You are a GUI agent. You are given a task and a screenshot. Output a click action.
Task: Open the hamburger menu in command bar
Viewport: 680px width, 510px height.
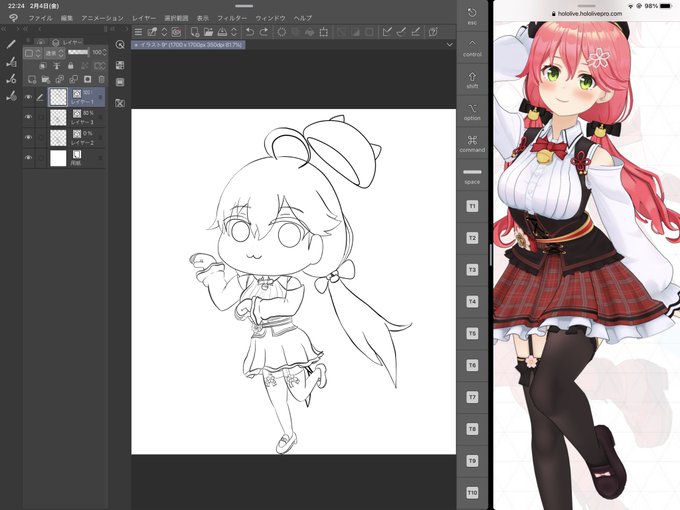coord(138,32)
